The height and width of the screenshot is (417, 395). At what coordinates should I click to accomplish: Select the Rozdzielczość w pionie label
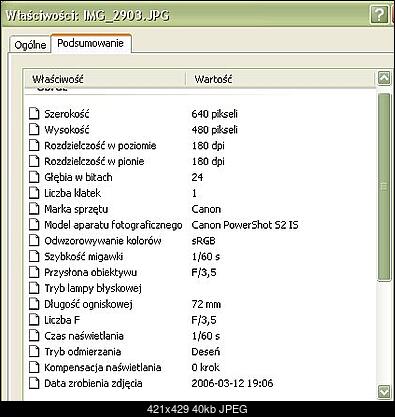click(94, 161)
